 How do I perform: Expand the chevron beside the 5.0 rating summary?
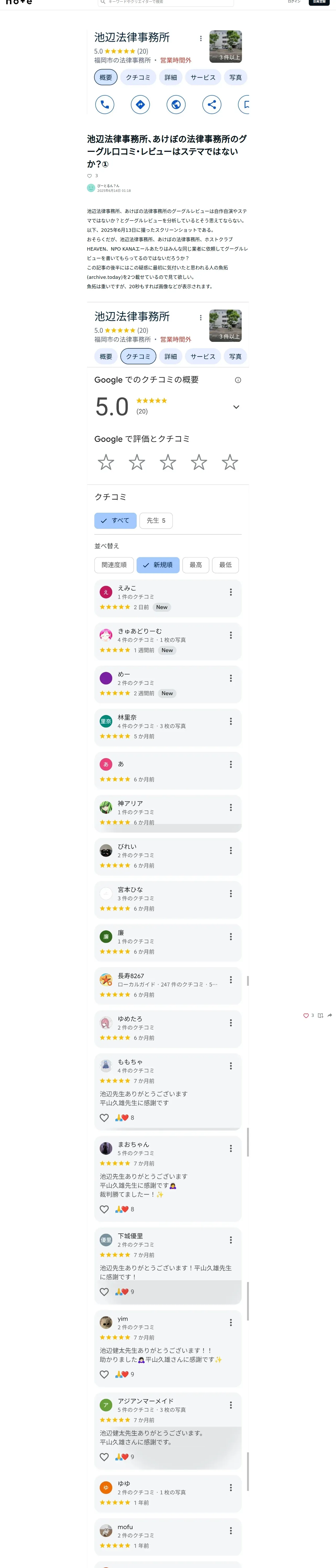point(236,407)
